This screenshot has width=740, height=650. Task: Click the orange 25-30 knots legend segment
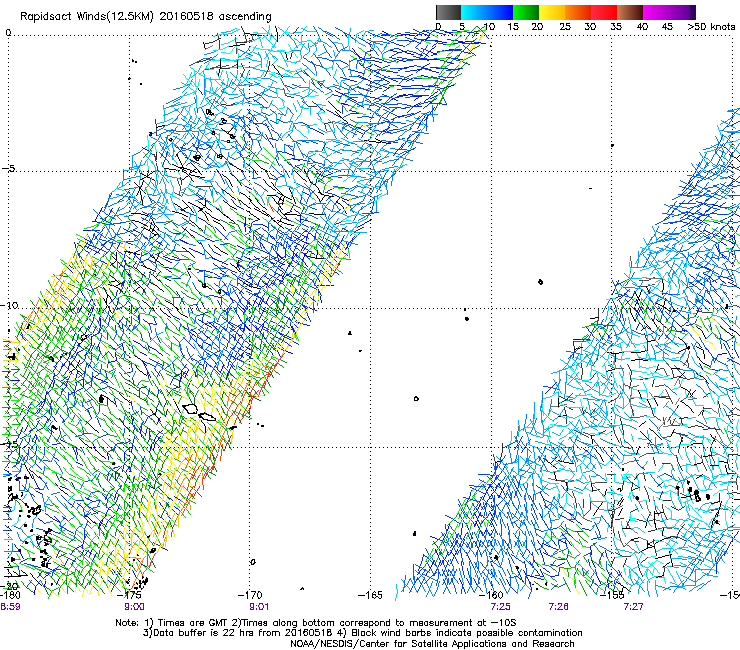coord(578,12)
